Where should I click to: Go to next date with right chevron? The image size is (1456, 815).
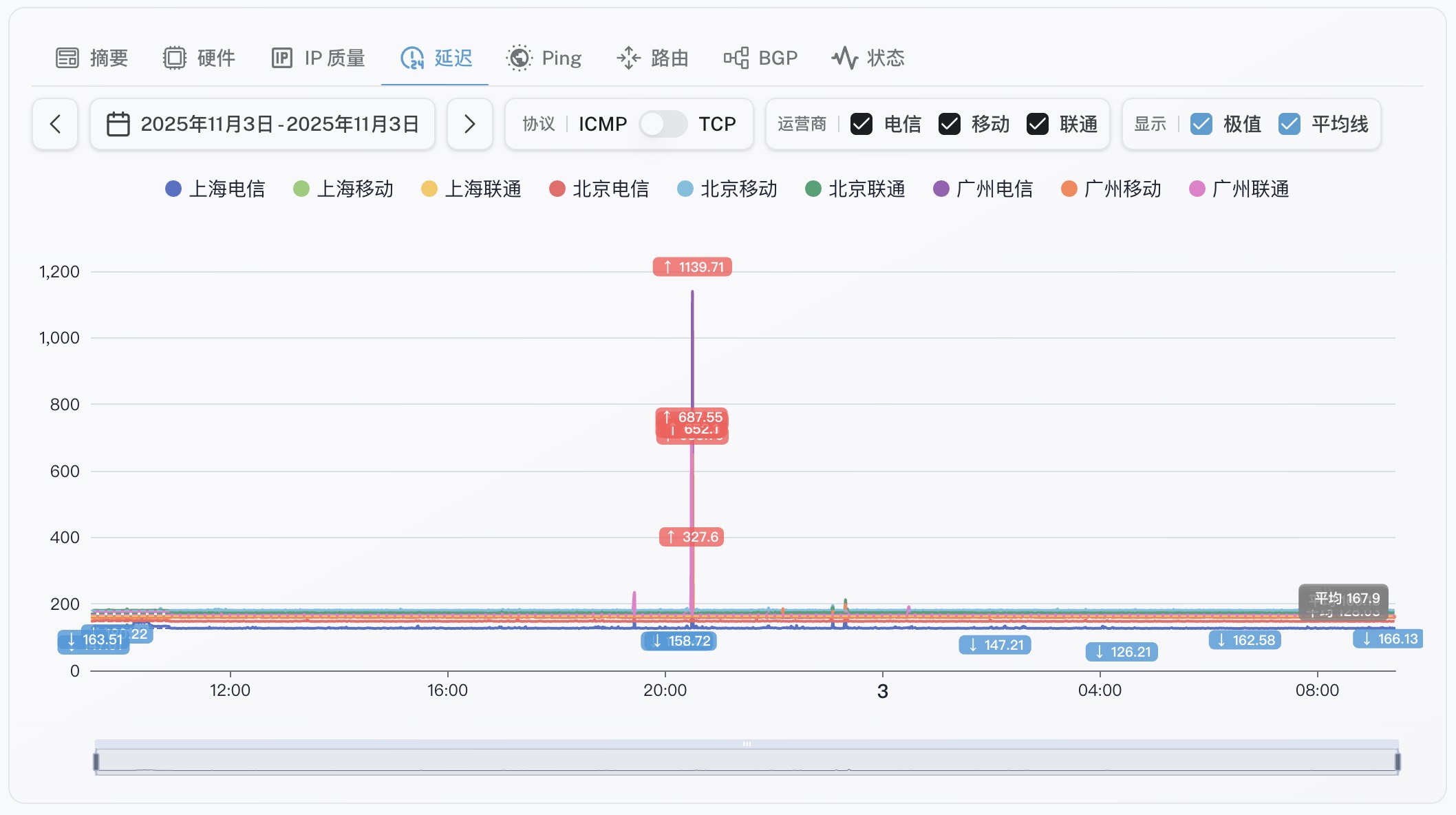coord(470,124)
